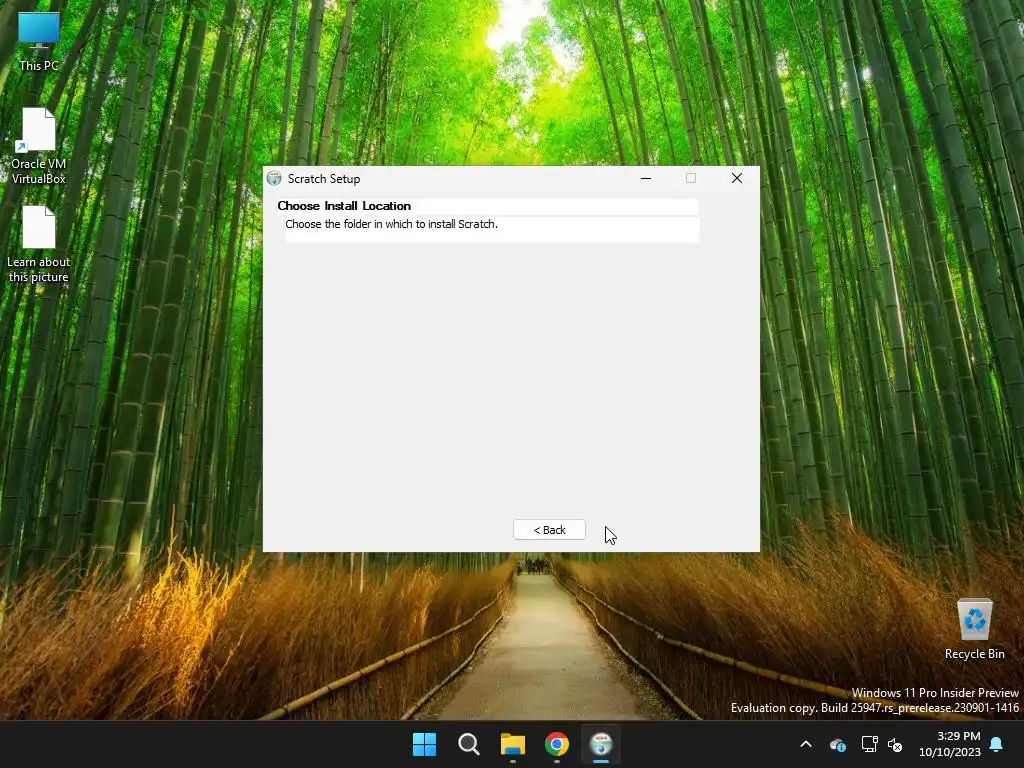Image resolution: width=1024 pixels, height=768 pixels.
Task: Open the Windows Start menu
Action: 424,744
